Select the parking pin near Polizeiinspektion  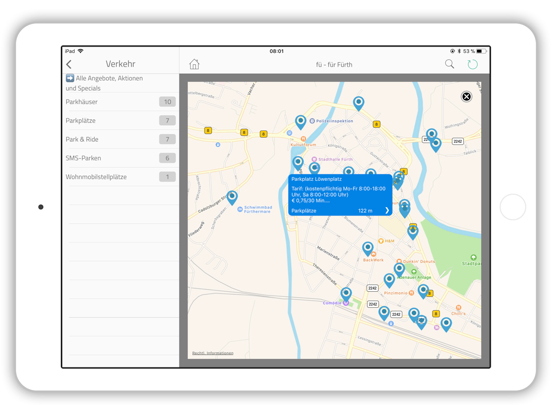coord(300,122)
